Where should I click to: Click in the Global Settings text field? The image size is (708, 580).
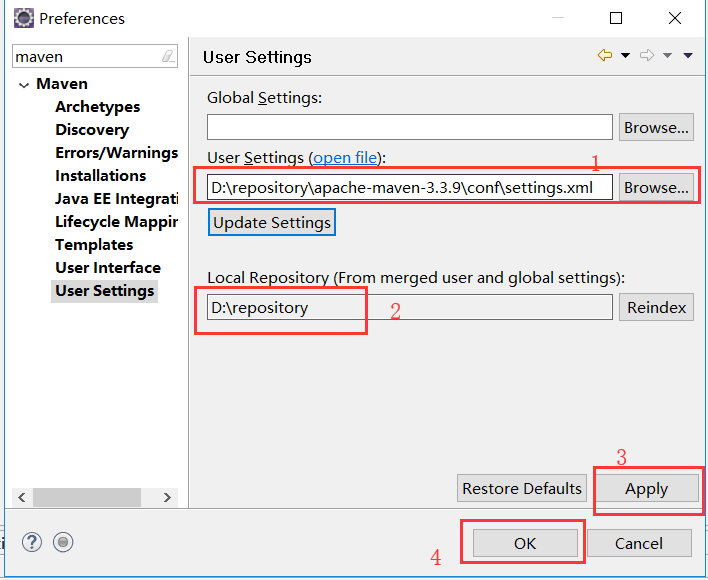point(409,128)
